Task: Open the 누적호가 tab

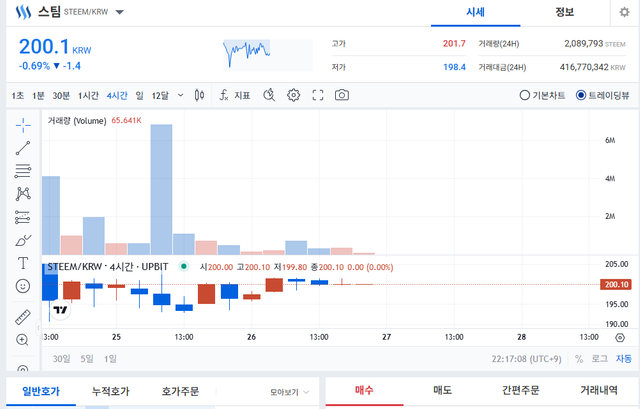Action: tap(110, 391)
